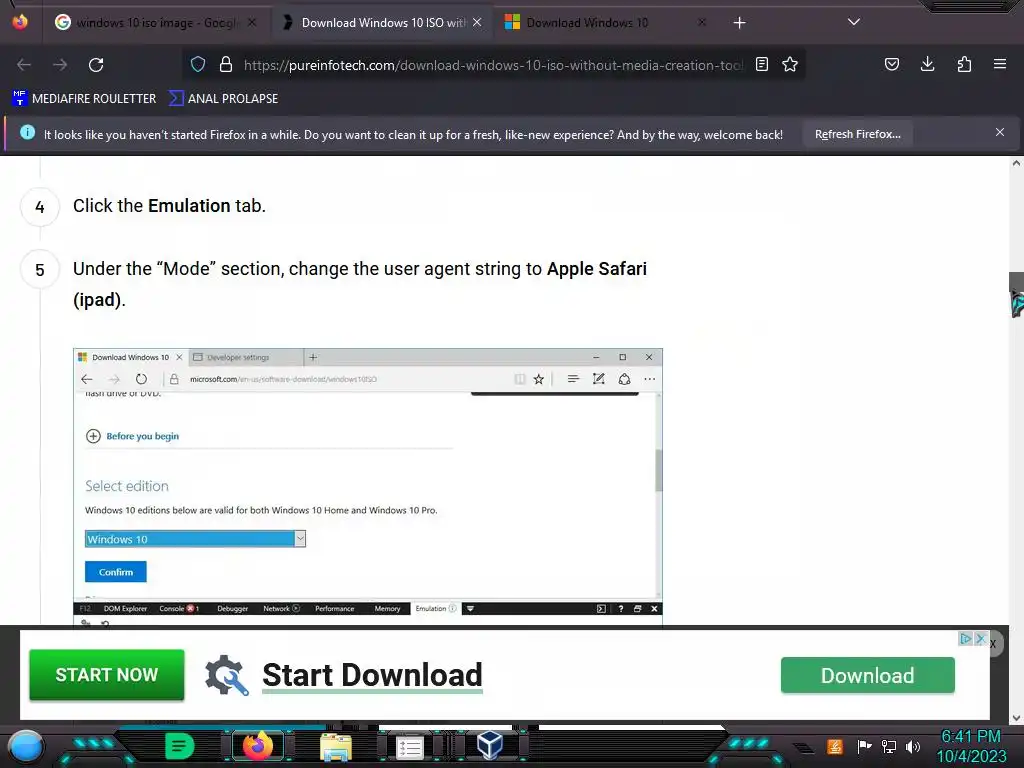
Task: Expand the list all tabs chevron
Action: [854, 22]
